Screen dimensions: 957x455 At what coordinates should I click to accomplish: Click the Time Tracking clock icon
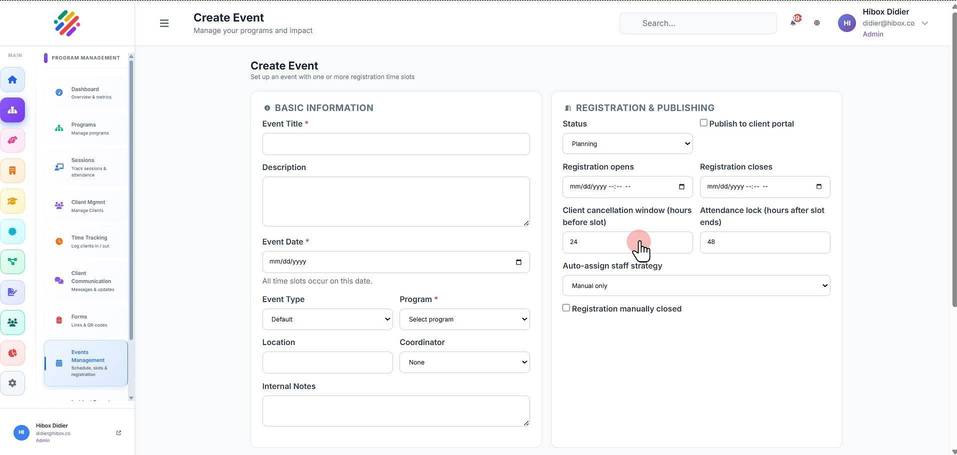(59, 241)
